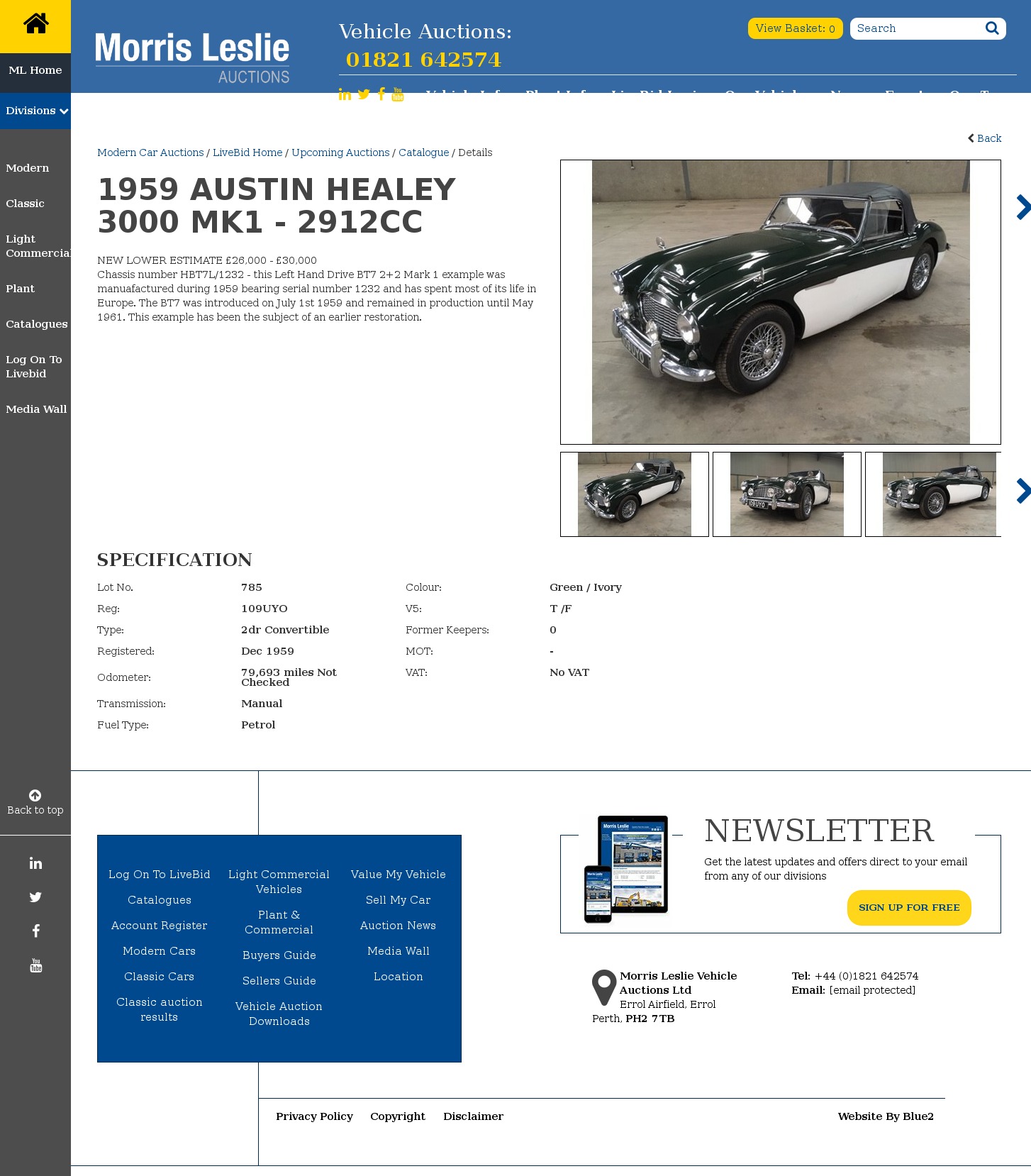1031x1176 pixels.
Task: Click the Morris Leslie Auctions logo
Action: point(192,57)
